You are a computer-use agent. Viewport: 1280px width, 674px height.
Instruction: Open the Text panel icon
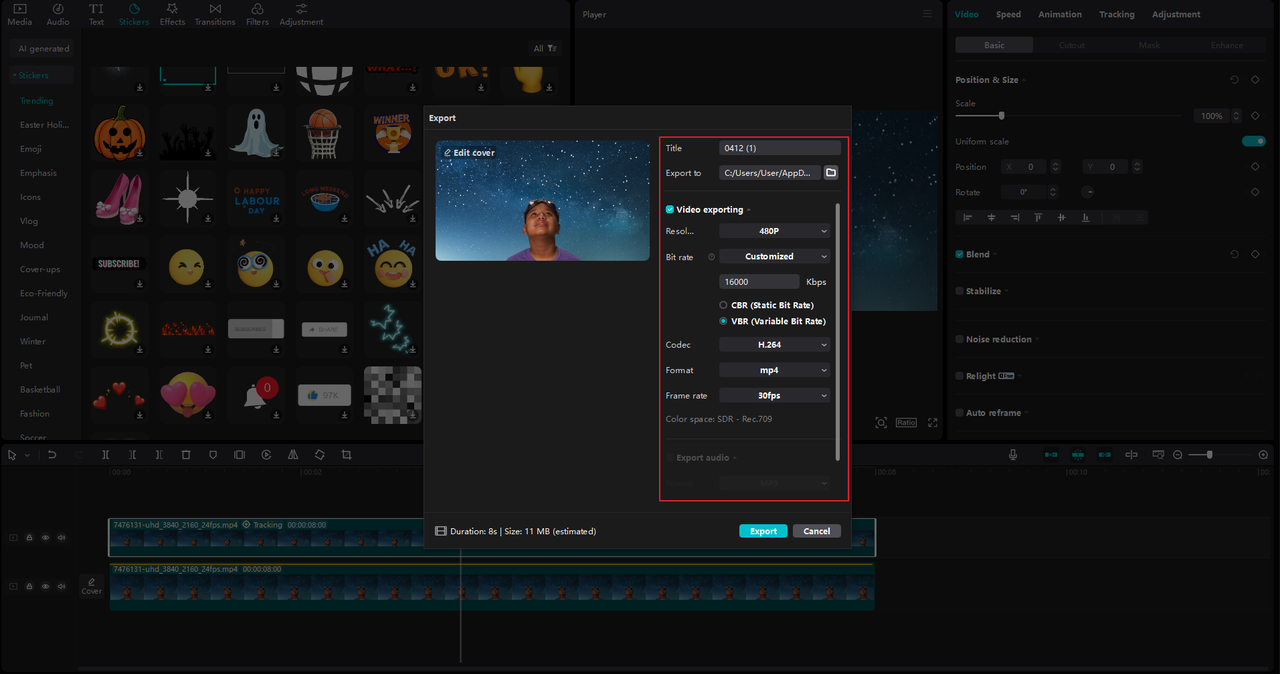coord(96,14)
